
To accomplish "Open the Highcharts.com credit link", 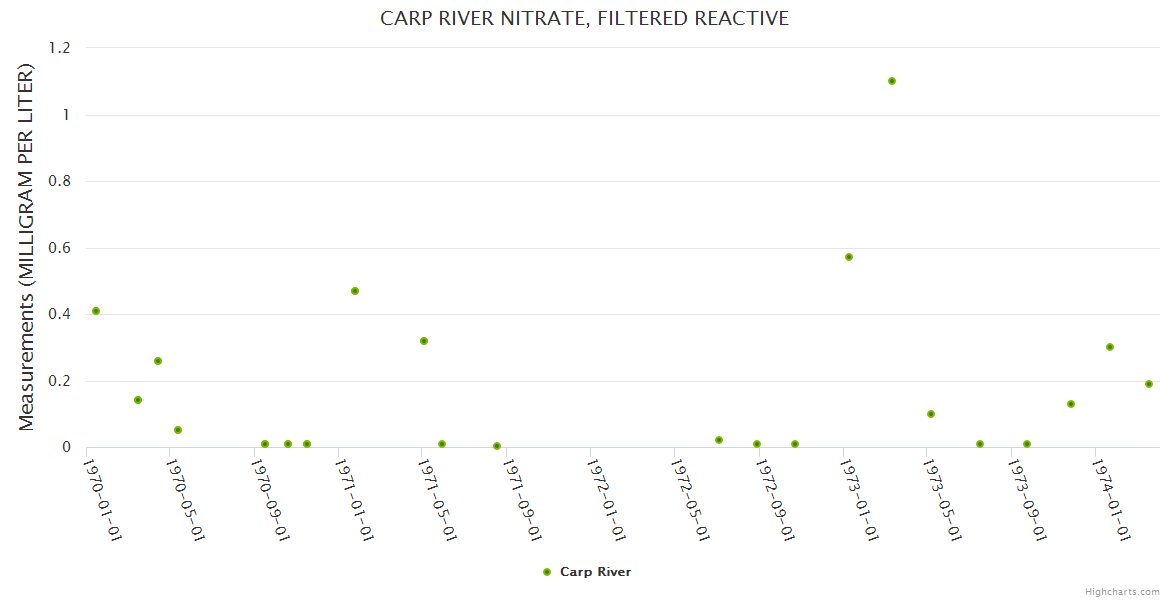I will pos(1122,591).
